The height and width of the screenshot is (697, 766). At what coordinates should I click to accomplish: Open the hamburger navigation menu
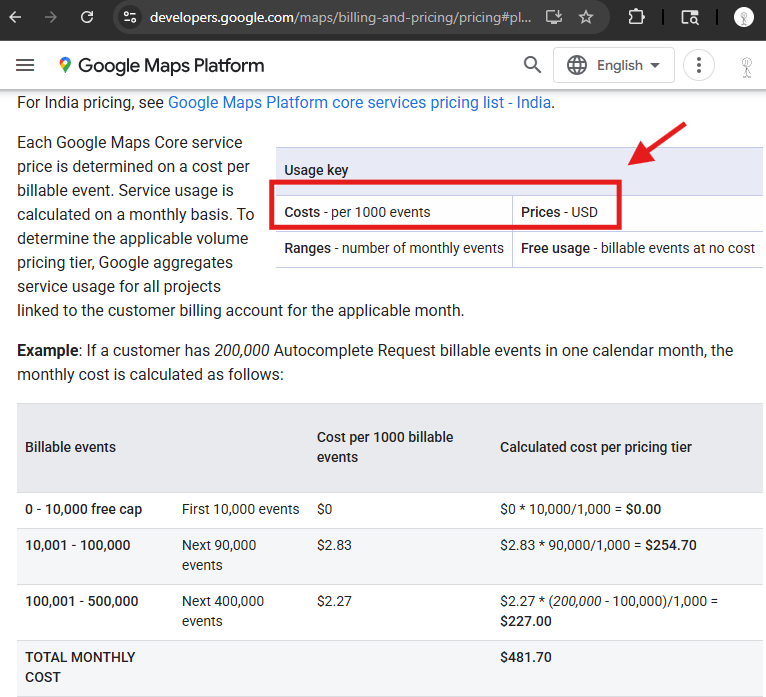[25, 65]
